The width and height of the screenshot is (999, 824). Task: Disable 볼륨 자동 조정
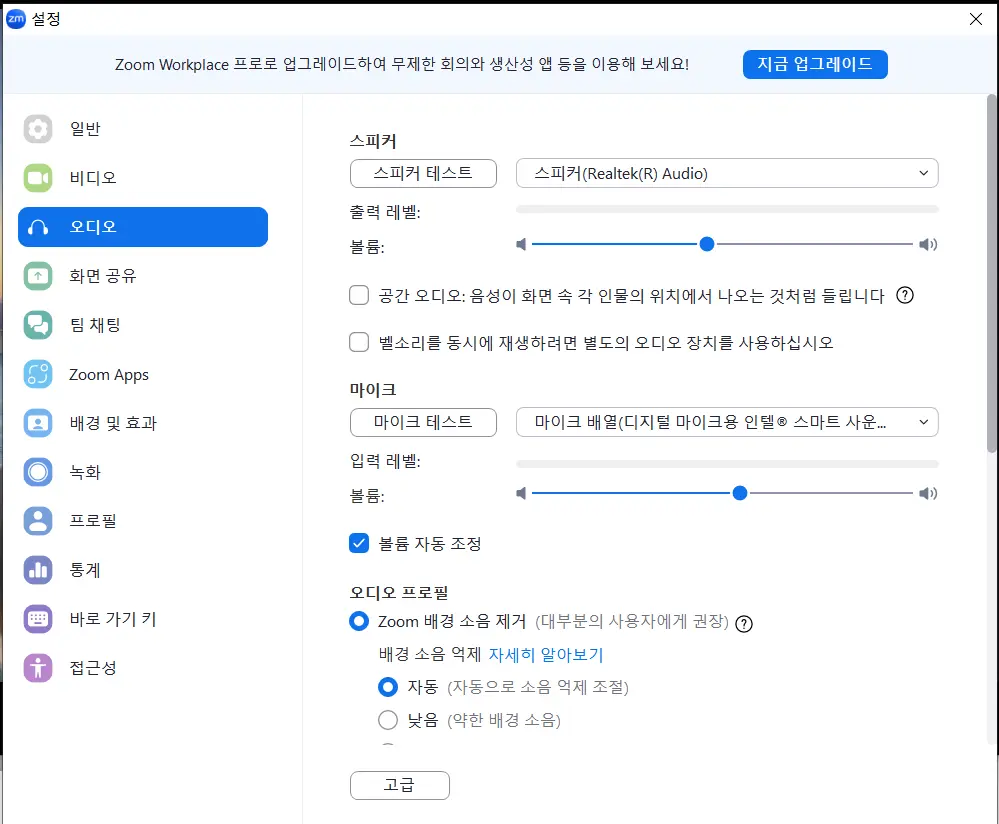(x=359, y=543)
